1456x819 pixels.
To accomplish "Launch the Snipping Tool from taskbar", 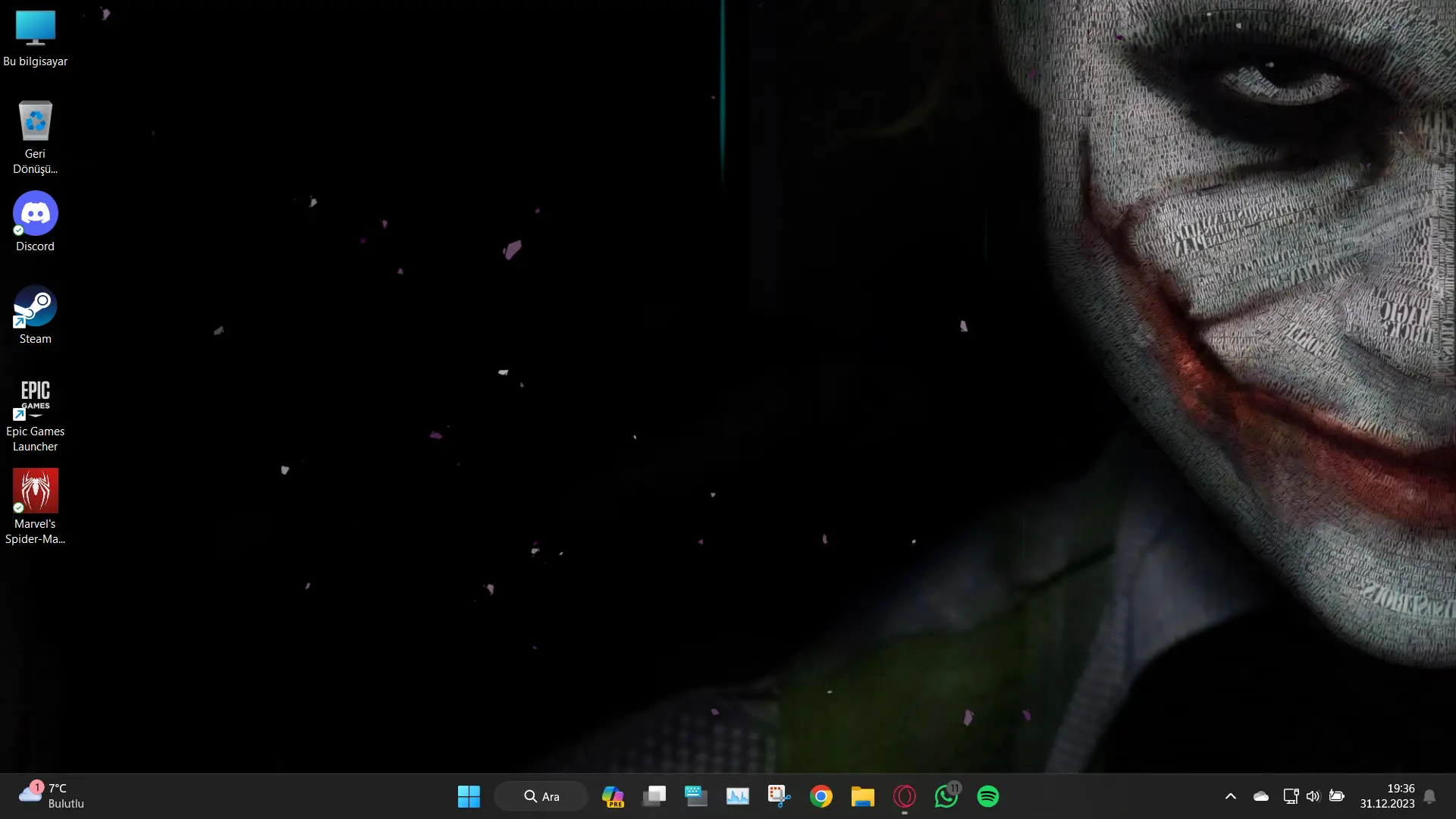I will [x=780, y=796].
